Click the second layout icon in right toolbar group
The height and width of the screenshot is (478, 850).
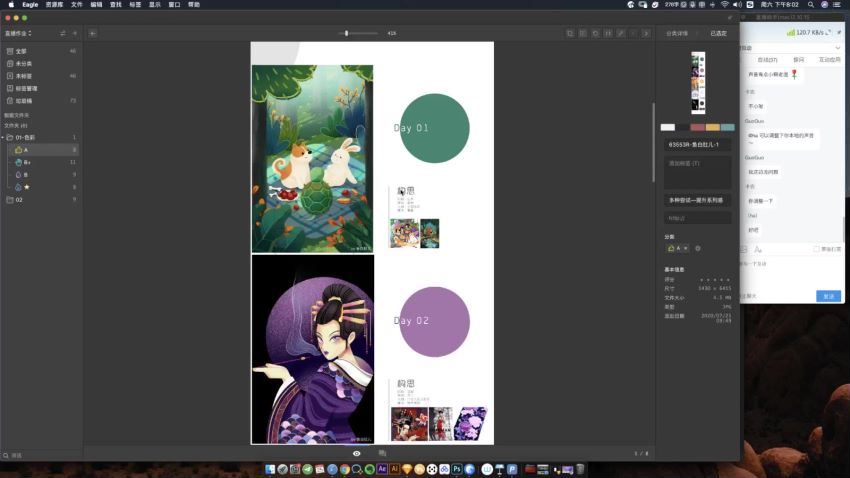coord(583,34)
